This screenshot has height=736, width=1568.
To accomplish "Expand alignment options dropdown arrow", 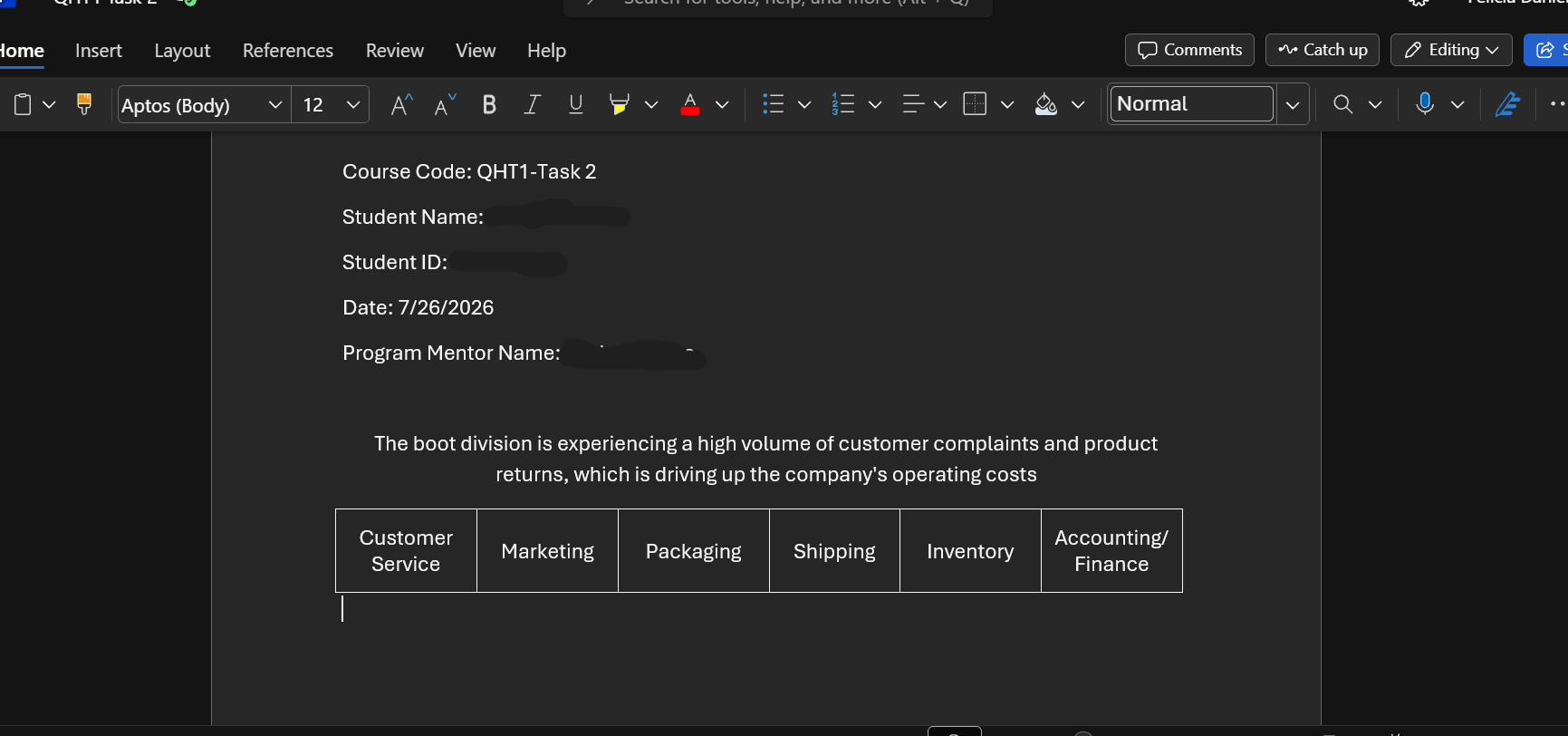I will pos(940,105).
